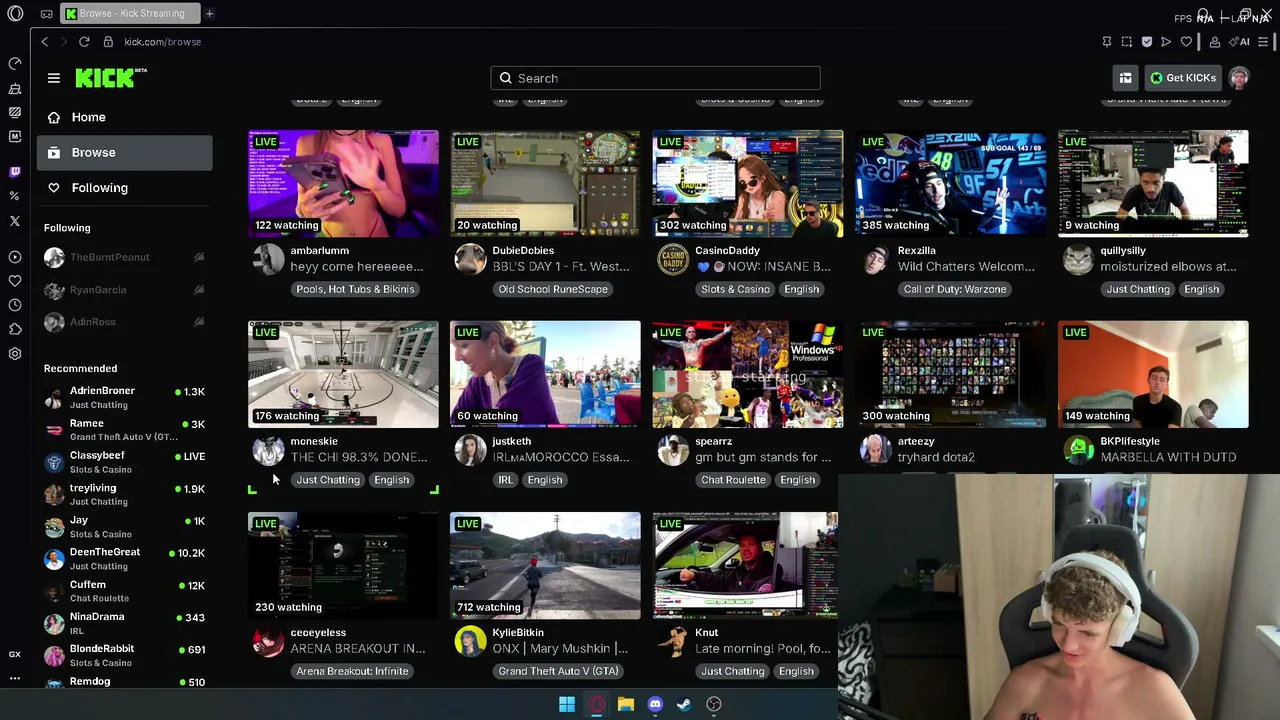Open GX Cleaner in the sidebar
This screenshot has width=1280, height=720.
coord(15,89)
